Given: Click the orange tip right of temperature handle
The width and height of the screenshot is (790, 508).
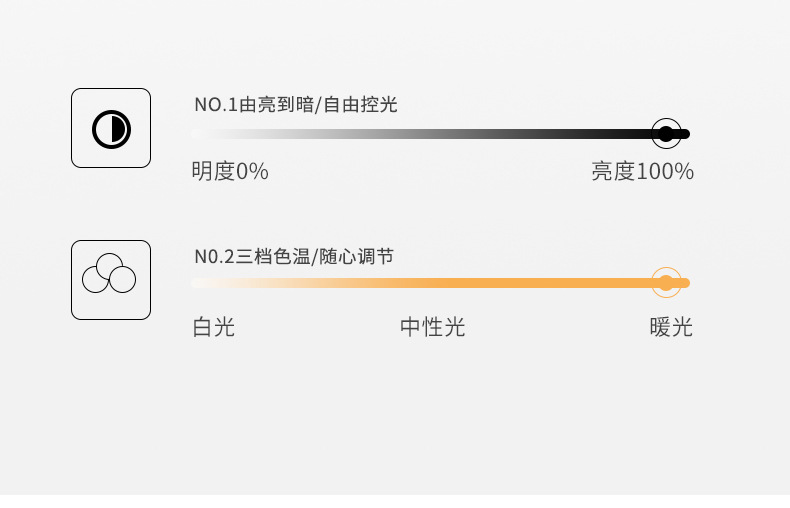Looking at the screenshot, I should (x=685, y=283).
